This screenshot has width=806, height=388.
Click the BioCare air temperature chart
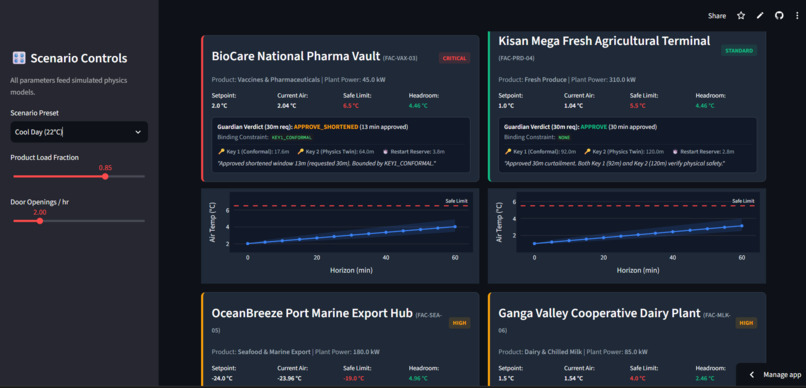[x=340, y=235]
